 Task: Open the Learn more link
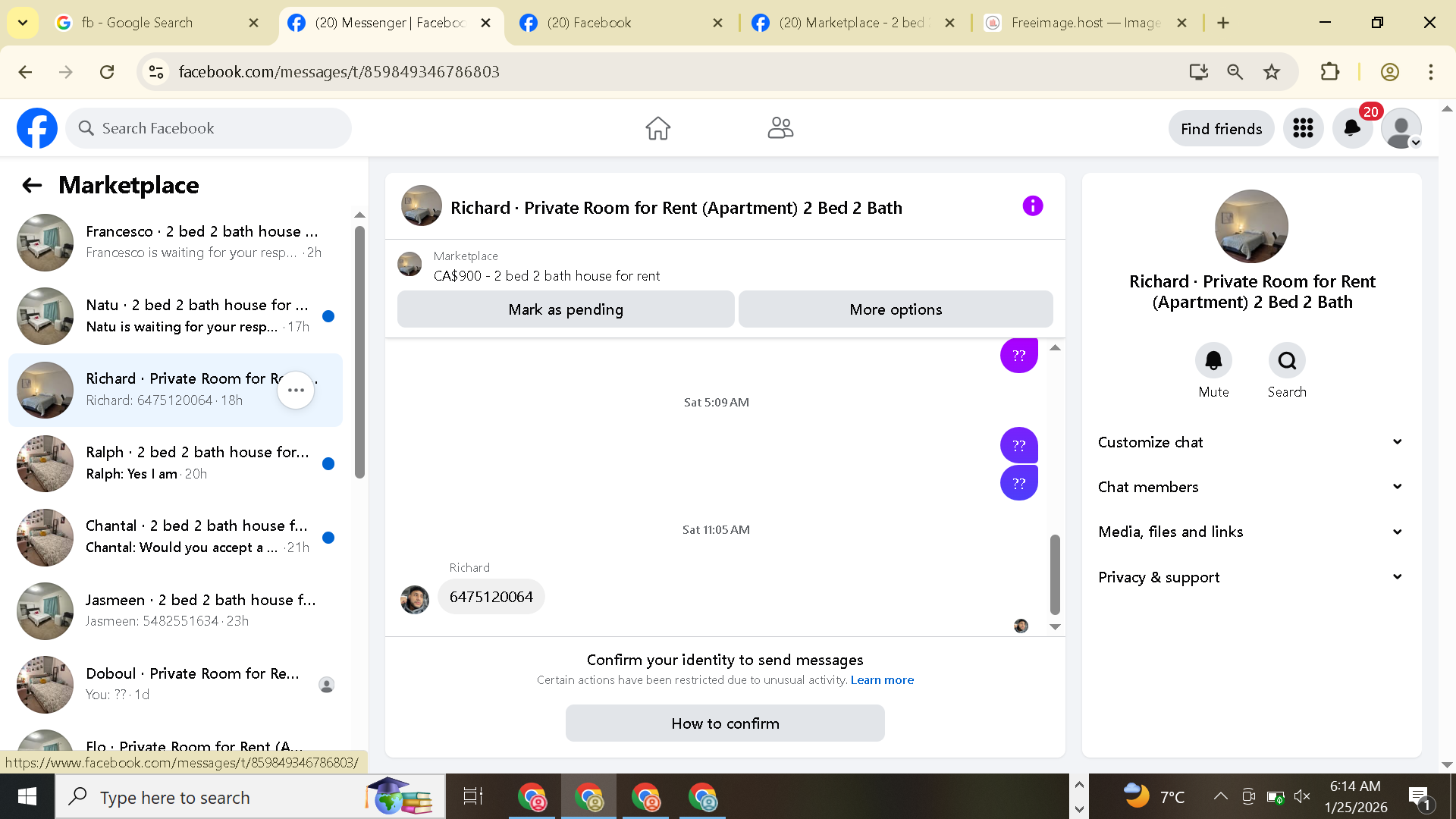point(882,680)
